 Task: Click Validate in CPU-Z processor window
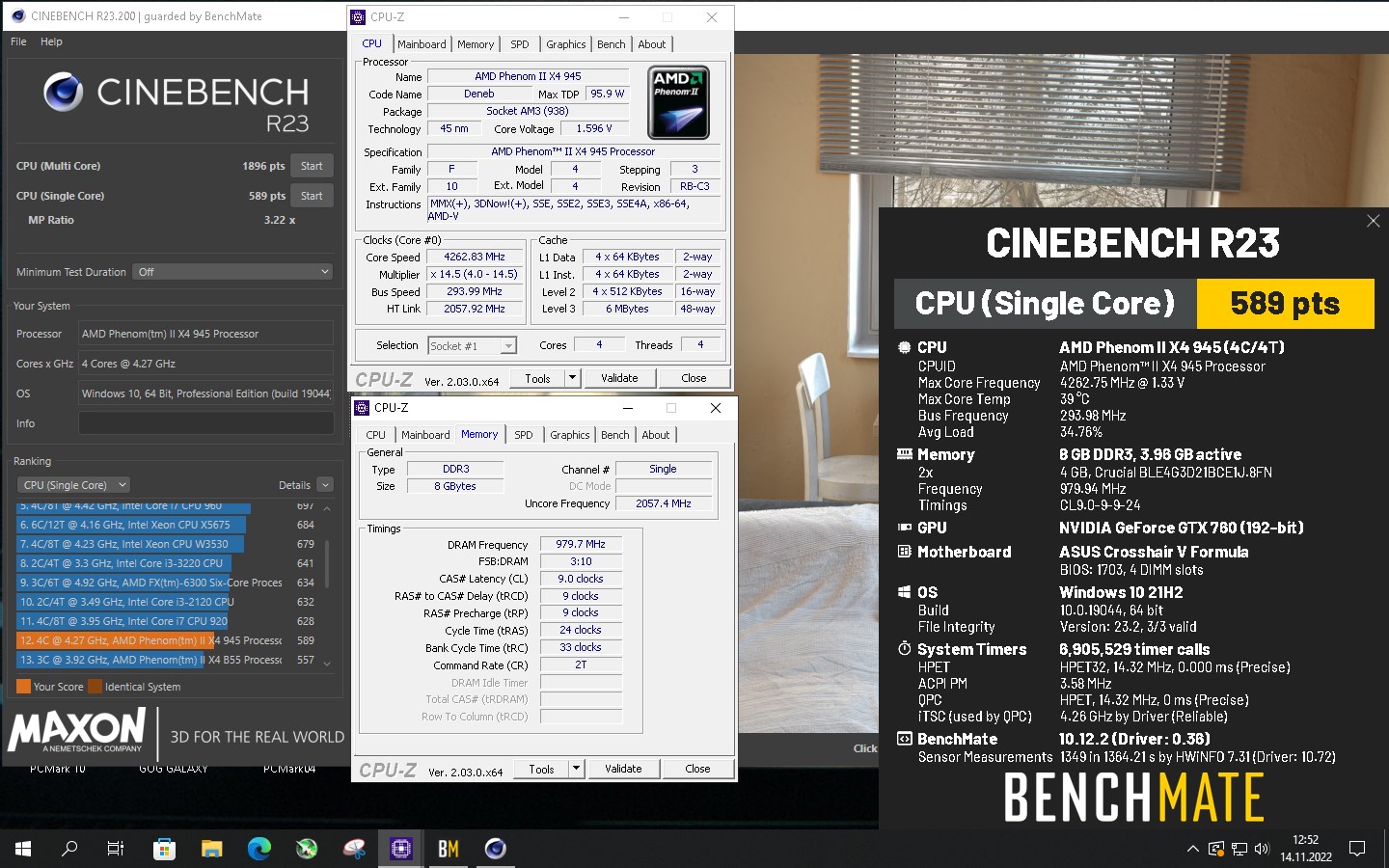click(x=619, y=378)
